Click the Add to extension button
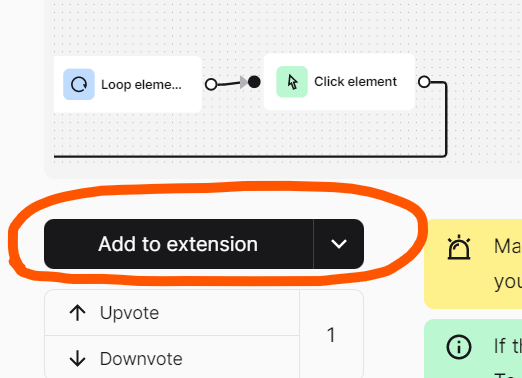Image resolution: width=522 pixels, height=378 pixels. pyautogui.click(x=179, y=244)
